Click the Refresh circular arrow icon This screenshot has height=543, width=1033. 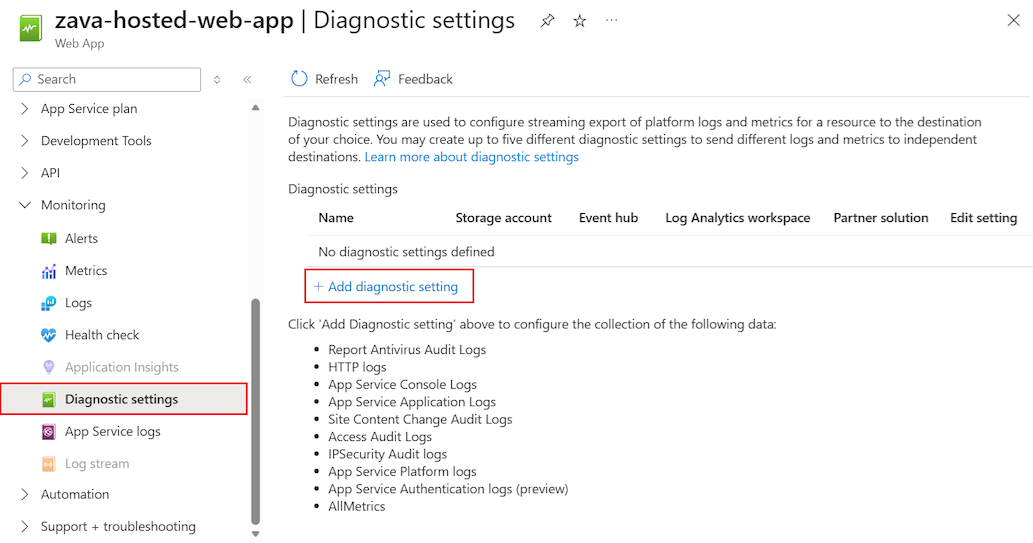299,79
